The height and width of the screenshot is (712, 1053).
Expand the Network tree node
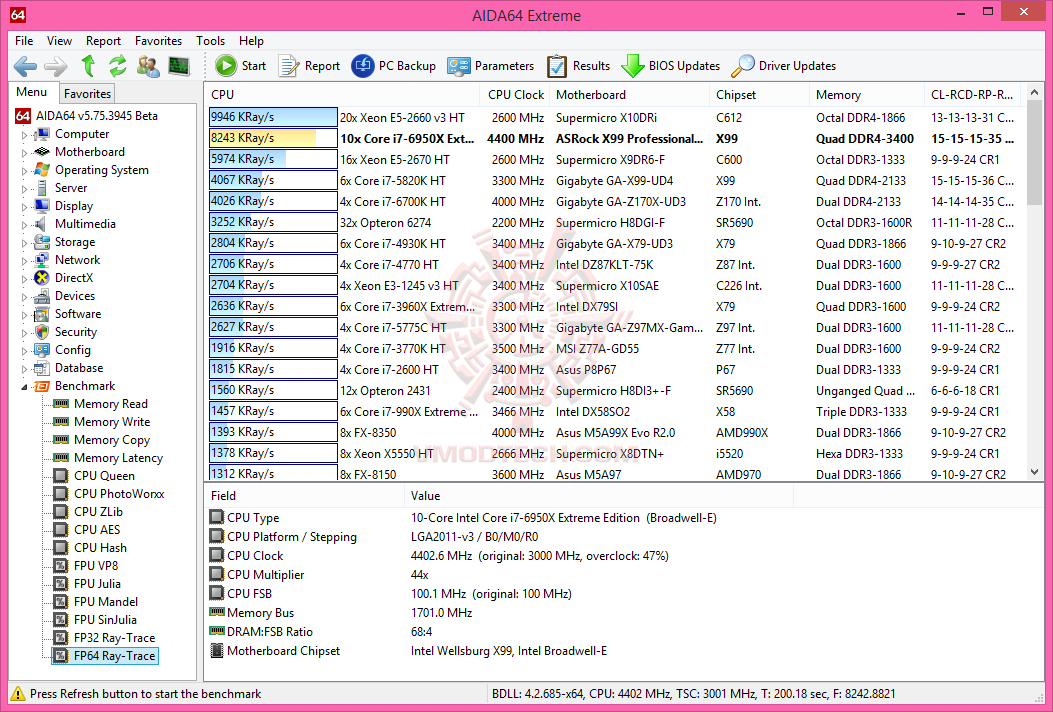click(24, 261)
